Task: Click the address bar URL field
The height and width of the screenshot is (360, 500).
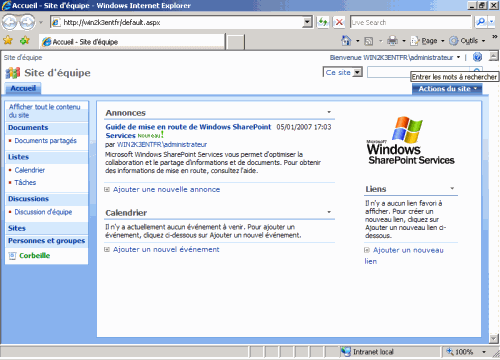Action: pos(177,22)
